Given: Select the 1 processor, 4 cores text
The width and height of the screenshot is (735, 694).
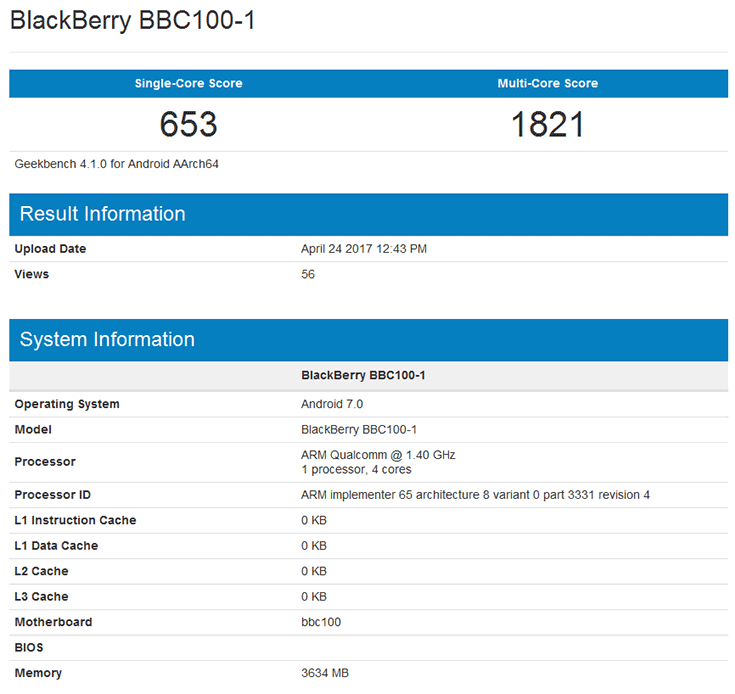Looking at the screenshot, I should [356, 470].
